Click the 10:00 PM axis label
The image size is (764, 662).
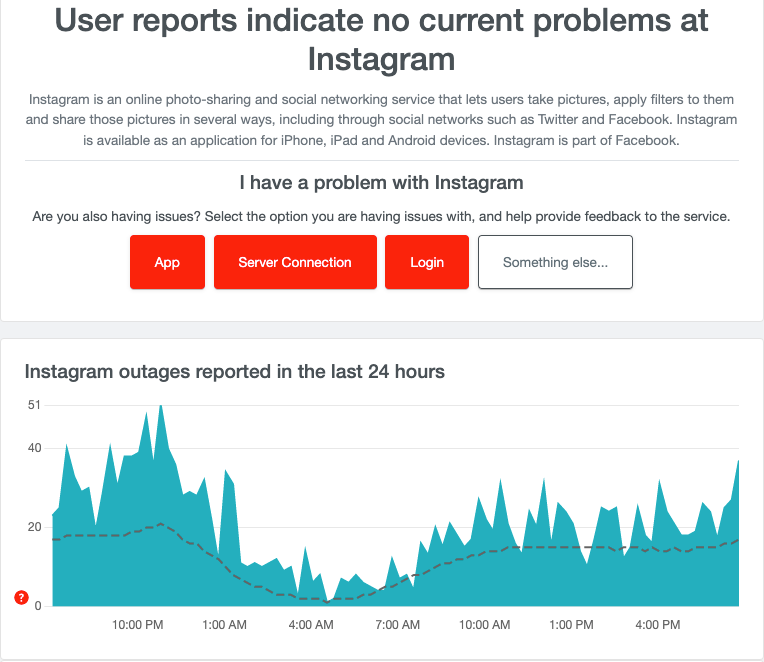137,624
